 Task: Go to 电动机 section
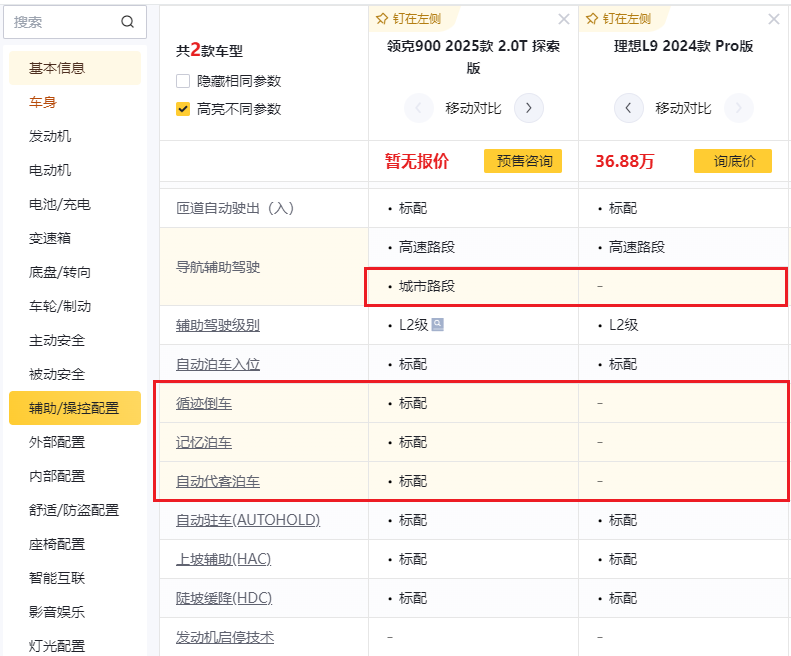(50, 170)
